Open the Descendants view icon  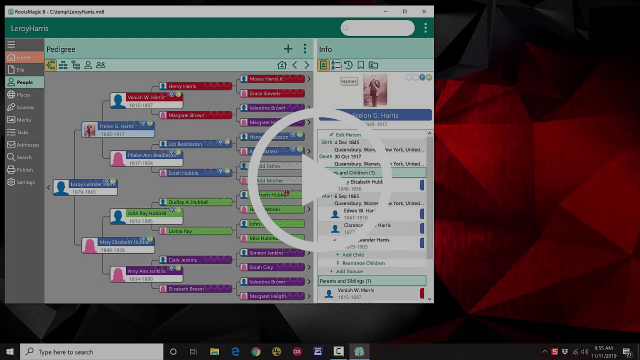point(76,65)
